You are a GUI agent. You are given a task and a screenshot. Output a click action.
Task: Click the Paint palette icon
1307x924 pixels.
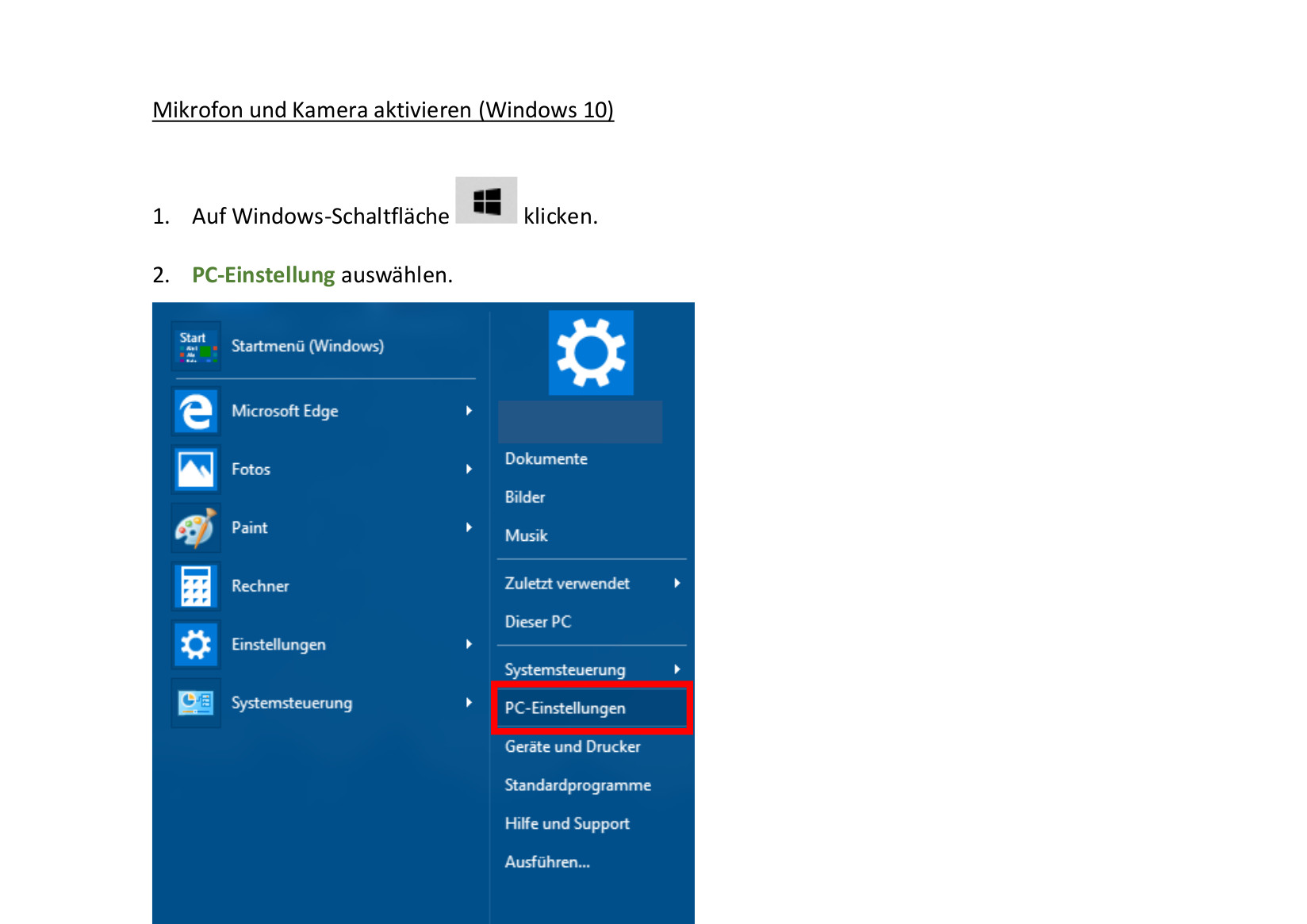[x=196, y=527]
